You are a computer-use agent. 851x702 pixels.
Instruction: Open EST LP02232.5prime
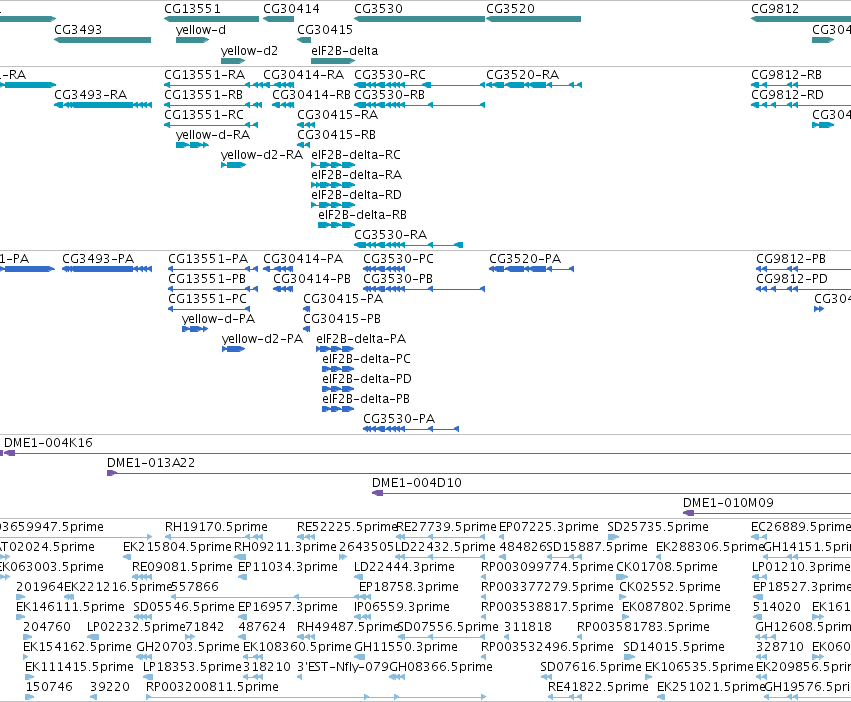point(136,627)
